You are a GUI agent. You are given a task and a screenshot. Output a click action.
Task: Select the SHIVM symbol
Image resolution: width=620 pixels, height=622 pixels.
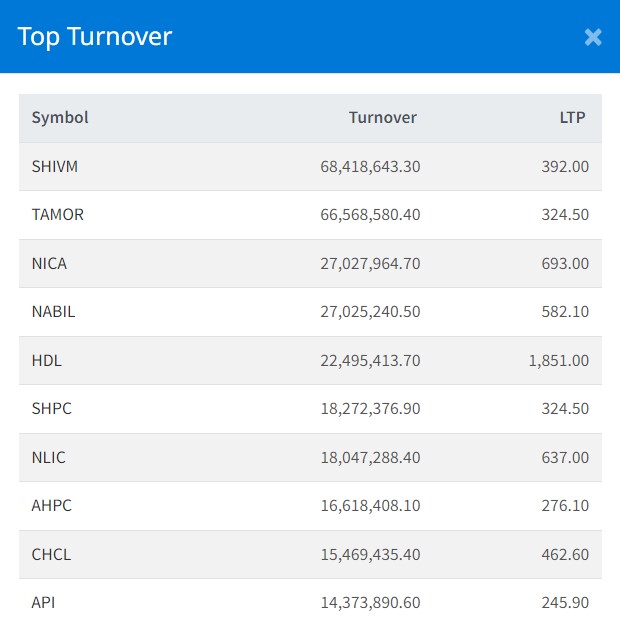(55, 166)
